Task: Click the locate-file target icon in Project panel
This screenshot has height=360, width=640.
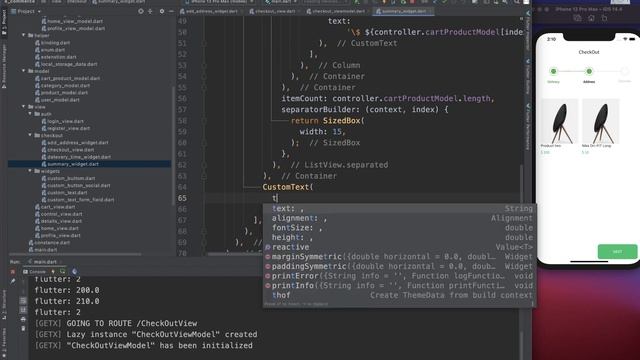Action: point(141,11)
